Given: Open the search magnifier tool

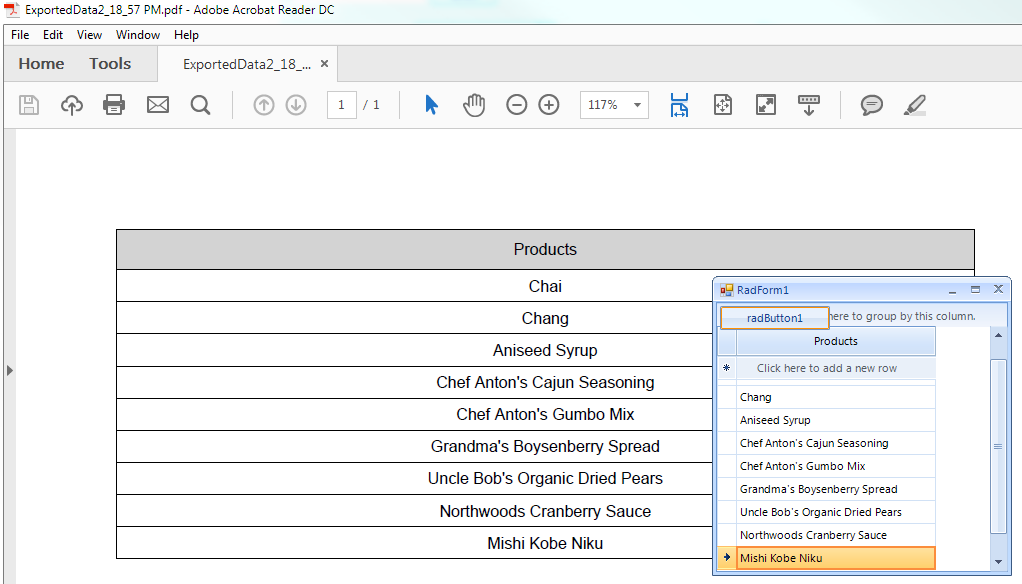Looking at the screenshot, I should [x=201, y=105].
